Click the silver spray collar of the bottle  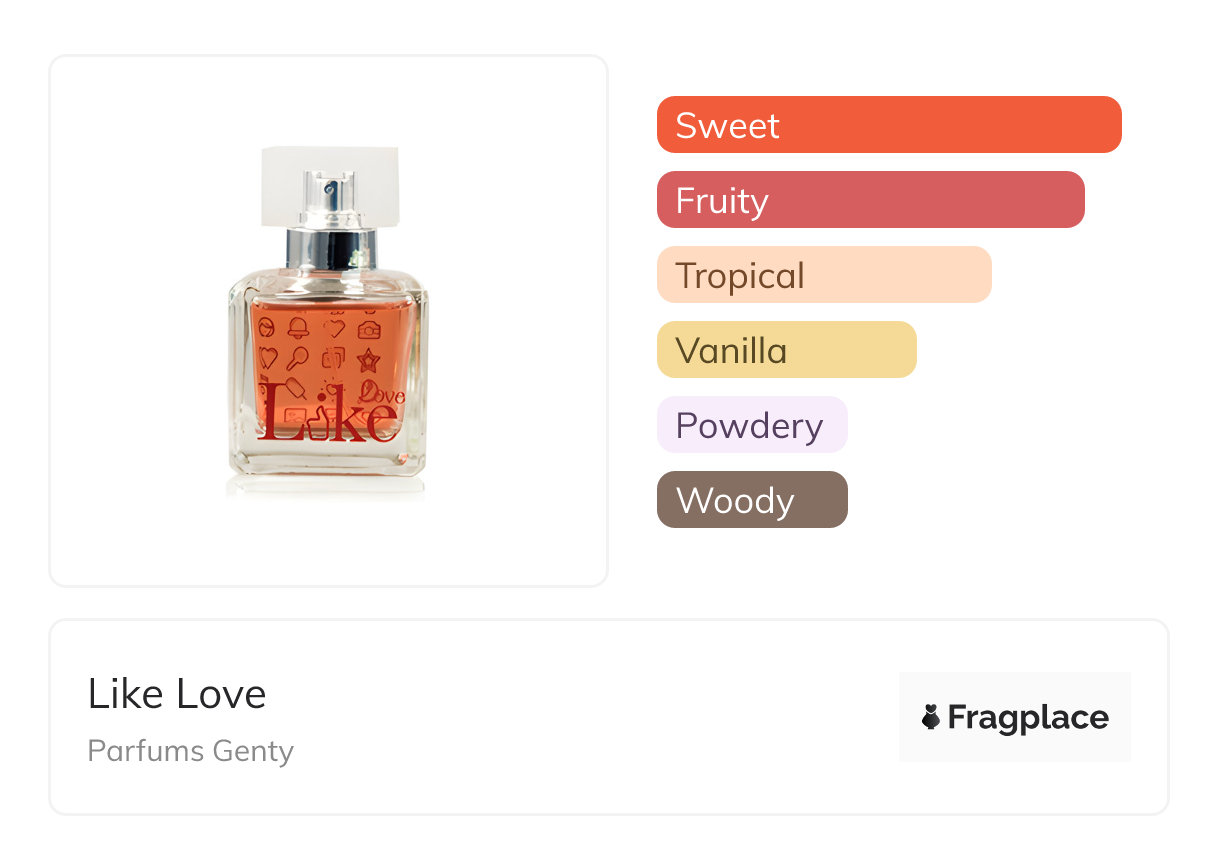click(x=330, y=247)
